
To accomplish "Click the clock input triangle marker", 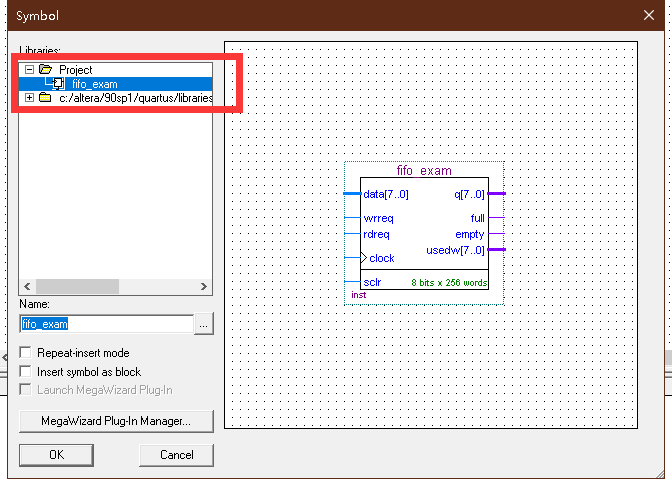I will [364, 258].
